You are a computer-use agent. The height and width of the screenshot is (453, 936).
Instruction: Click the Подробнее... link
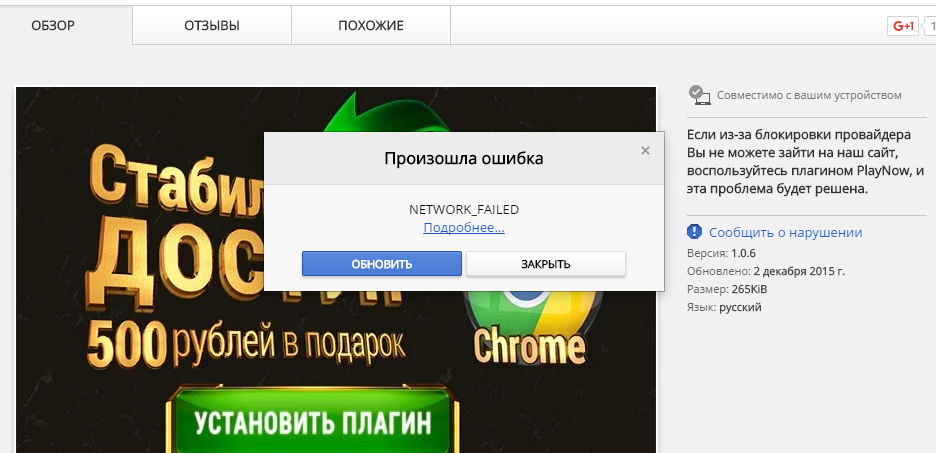point(464,227)
